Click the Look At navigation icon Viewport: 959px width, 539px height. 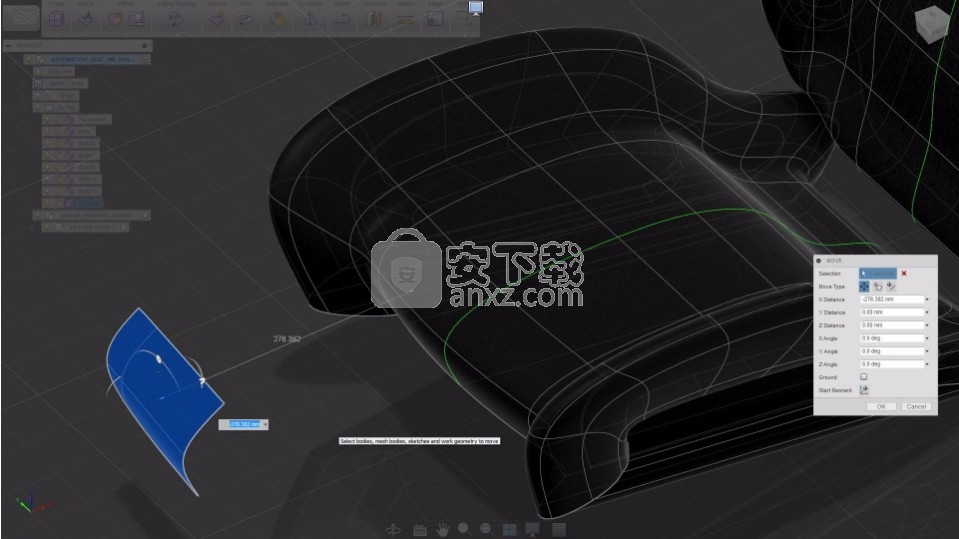(420, 530)
